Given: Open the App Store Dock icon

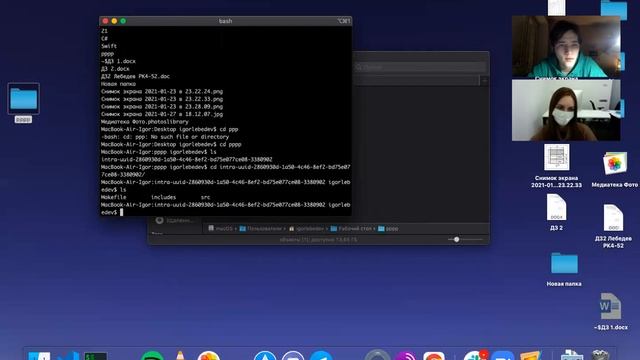Looking at the screenshot, I should 265,356.
